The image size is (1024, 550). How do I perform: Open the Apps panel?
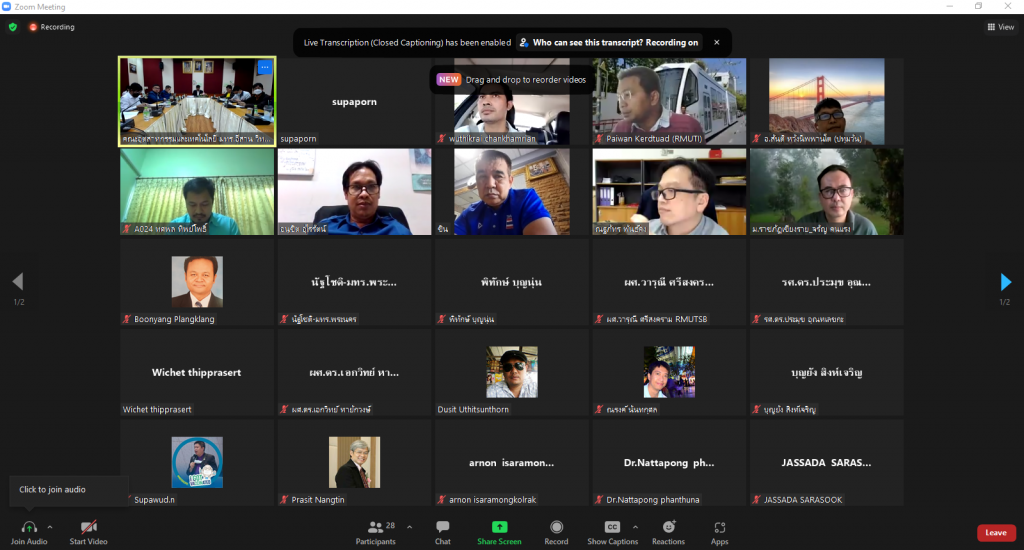pyautogui.click(x=719, y=527)
